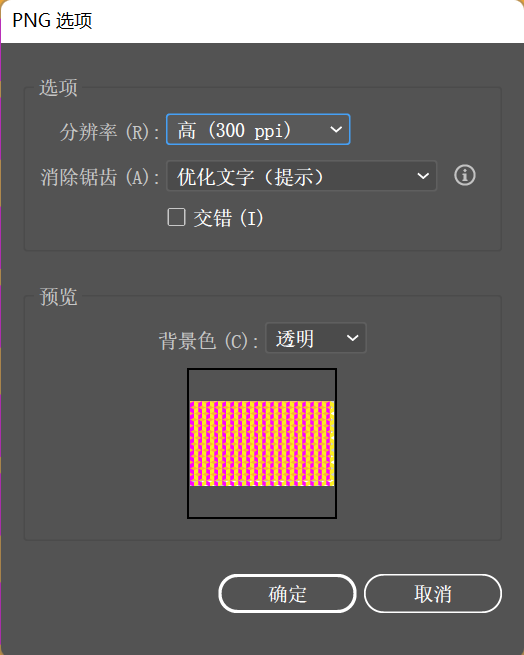The width and height of the screenshot is (524, 655).
Task: Click the chevron arrow of 消除锯齿 dropdown
Action: click(x=423, y=176)
